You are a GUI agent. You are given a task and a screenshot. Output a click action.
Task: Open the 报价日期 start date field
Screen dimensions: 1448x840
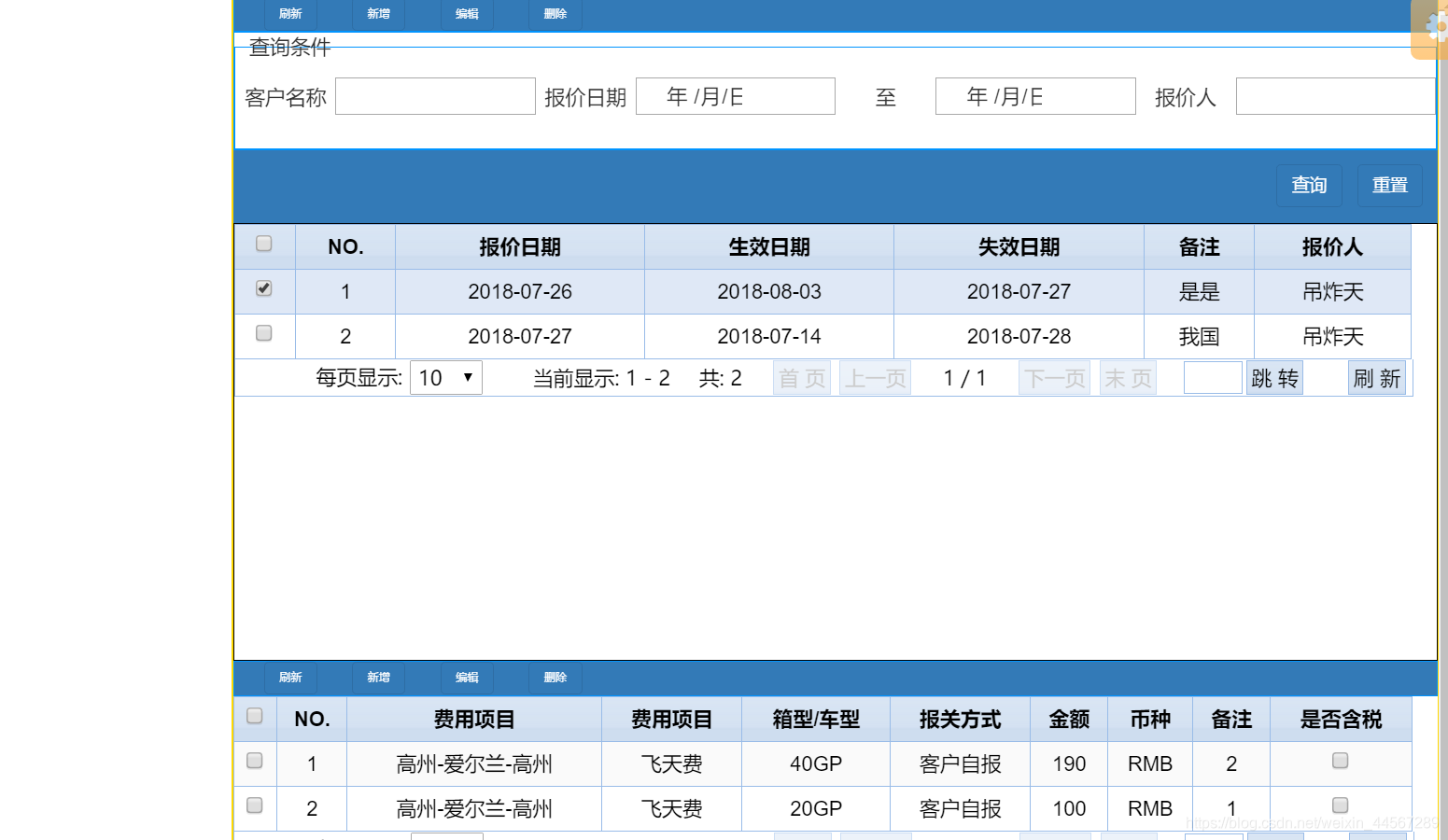coord(736,96)
